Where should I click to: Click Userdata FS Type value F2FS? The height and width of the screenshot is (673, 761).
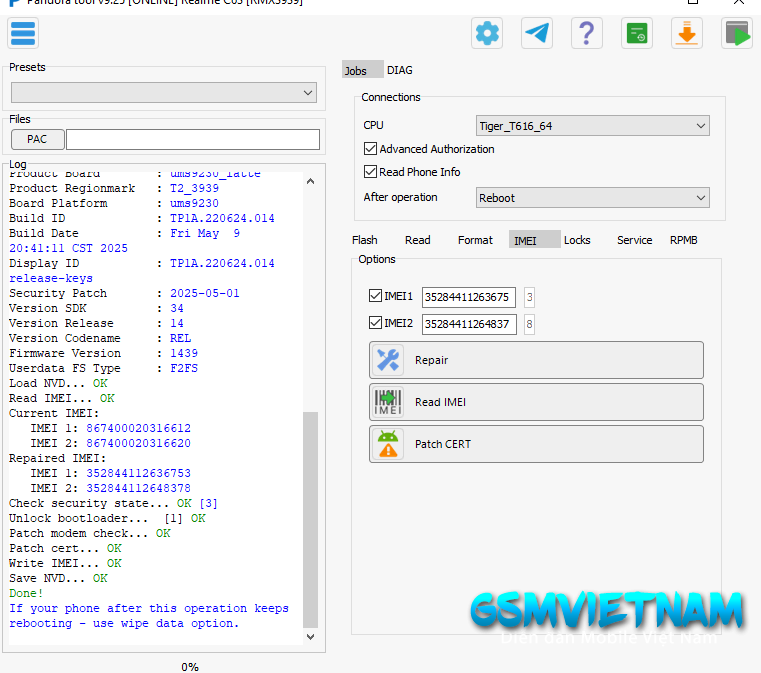pyautogui.click(x=184, y=368)
